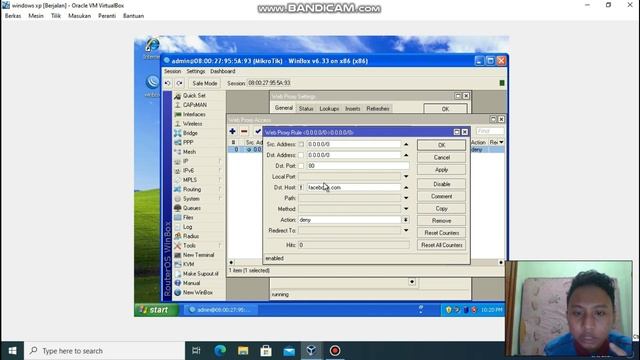Toggle Dst. Port invert checkbox
640x360 pixels.
click(301, 166)
